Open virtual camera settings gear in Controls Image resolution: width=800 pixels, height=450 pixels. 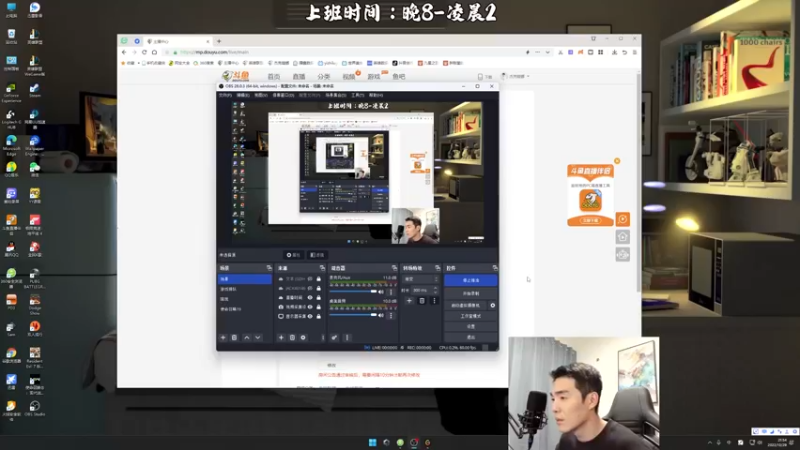click(x=492, y=306)
